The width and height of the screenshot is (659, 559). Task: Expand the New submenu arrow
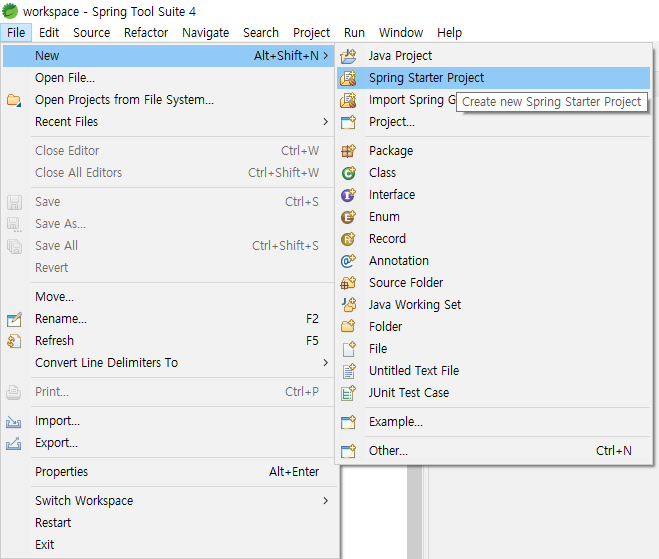pyautogui.click(x=326, y=55)
